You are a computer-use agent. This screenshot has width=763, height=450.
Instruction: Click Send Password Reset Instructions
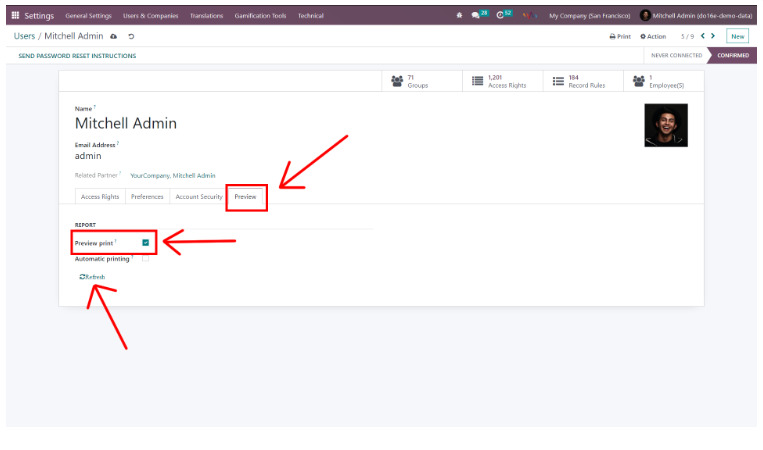(77, 56)
